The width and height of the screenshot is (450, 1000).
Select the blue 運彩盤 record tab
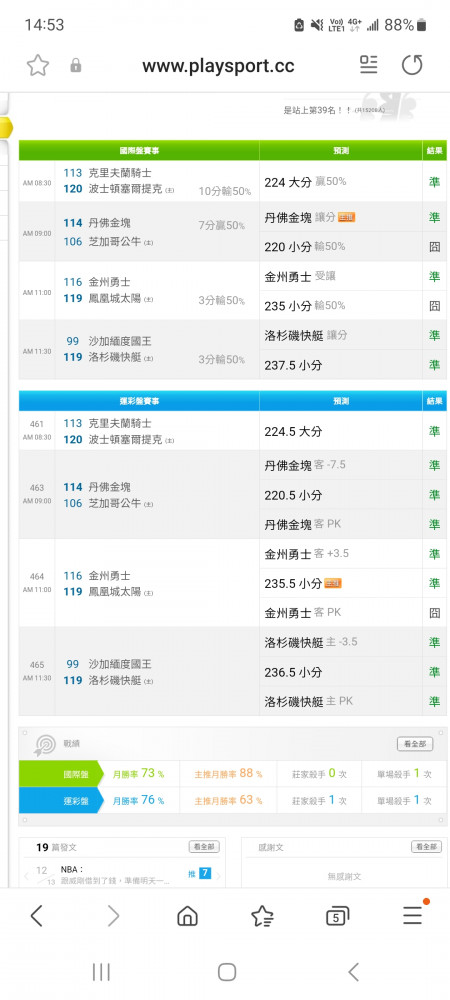coord(61,800)
